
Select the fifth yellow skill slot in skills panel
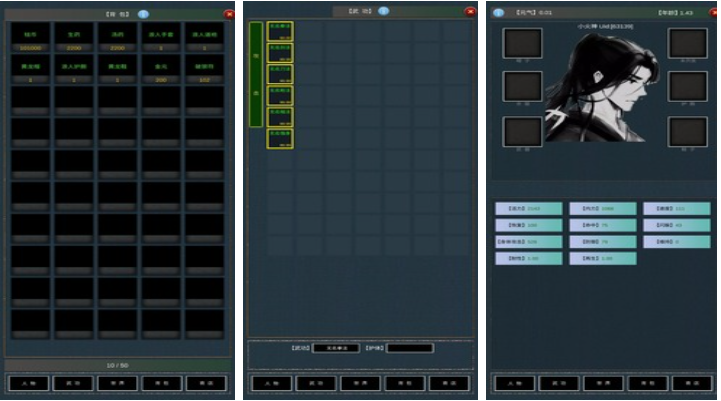280,117
